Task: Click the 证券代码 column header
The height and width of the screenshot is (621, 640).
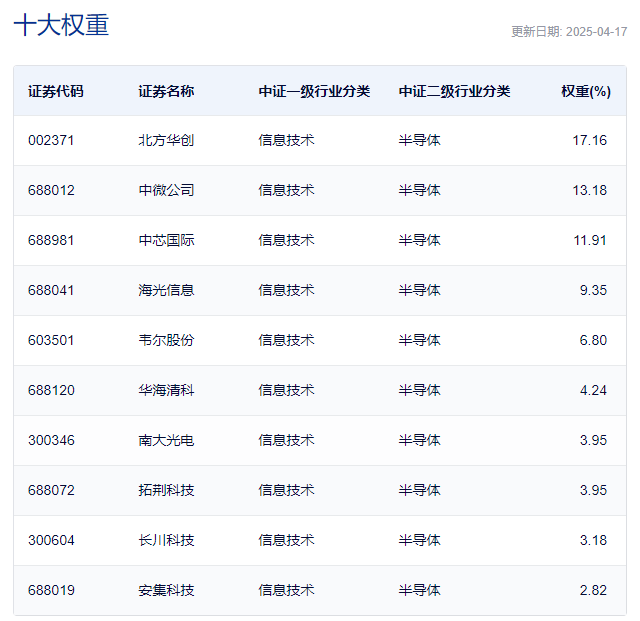Action: coord(56,91)
